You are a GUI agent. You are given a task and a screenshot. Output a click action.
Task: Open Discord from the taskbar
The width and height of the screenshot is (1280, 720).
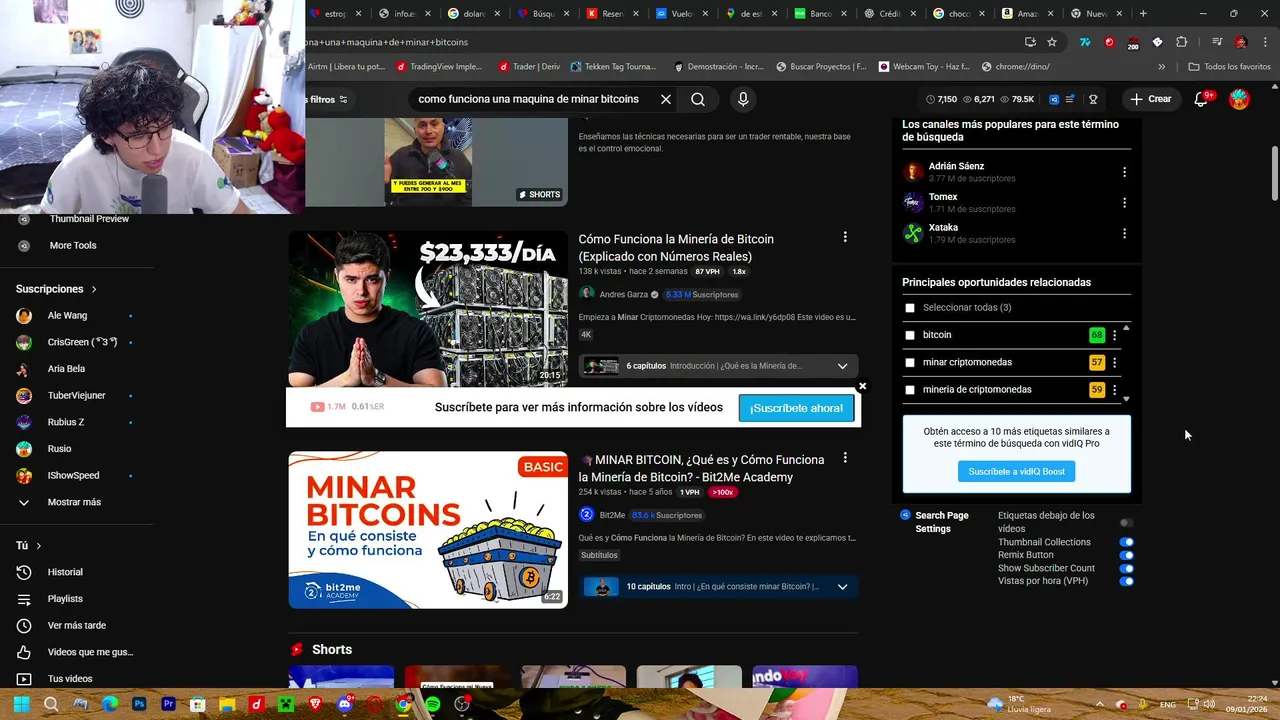pos(344,704)
